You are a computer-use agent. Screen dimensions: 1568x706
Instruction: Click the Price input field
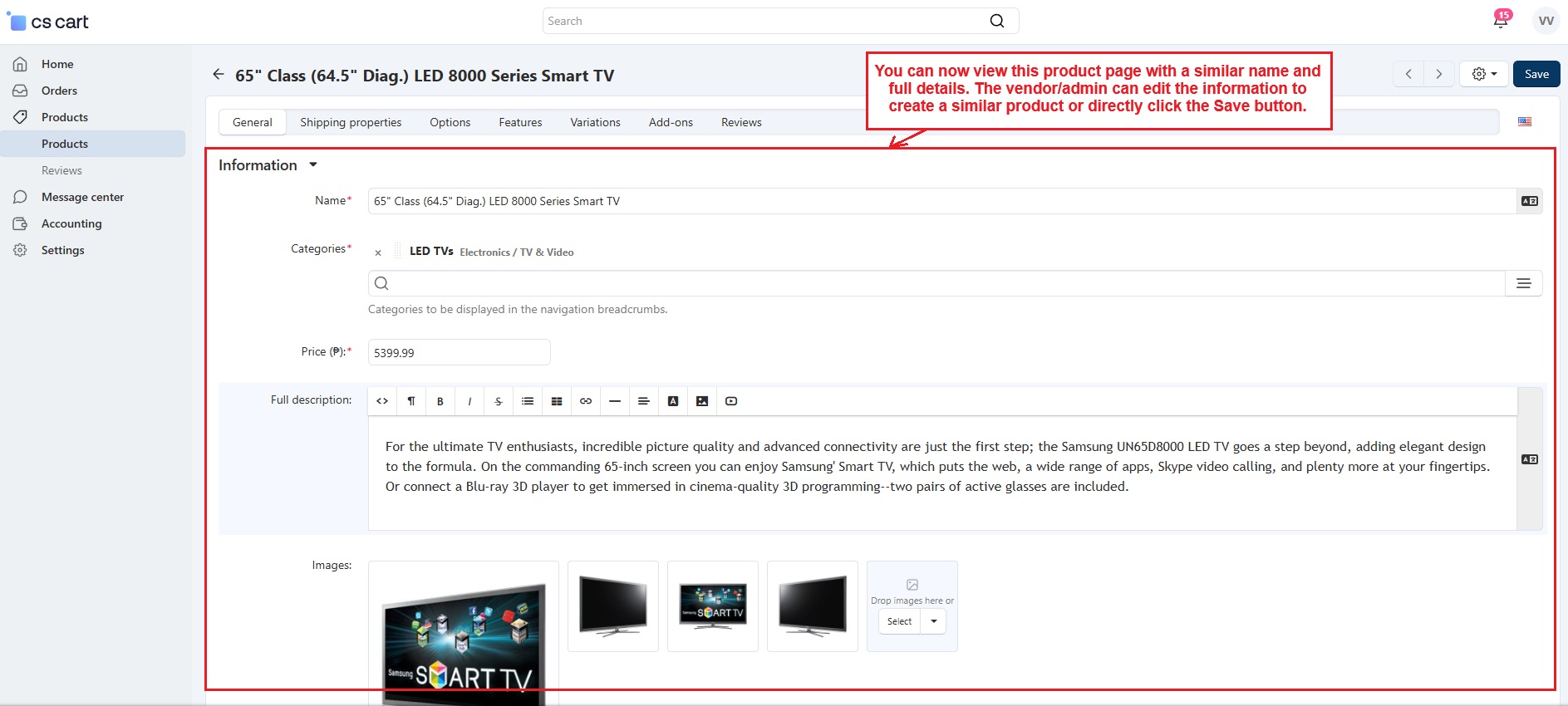459,352
